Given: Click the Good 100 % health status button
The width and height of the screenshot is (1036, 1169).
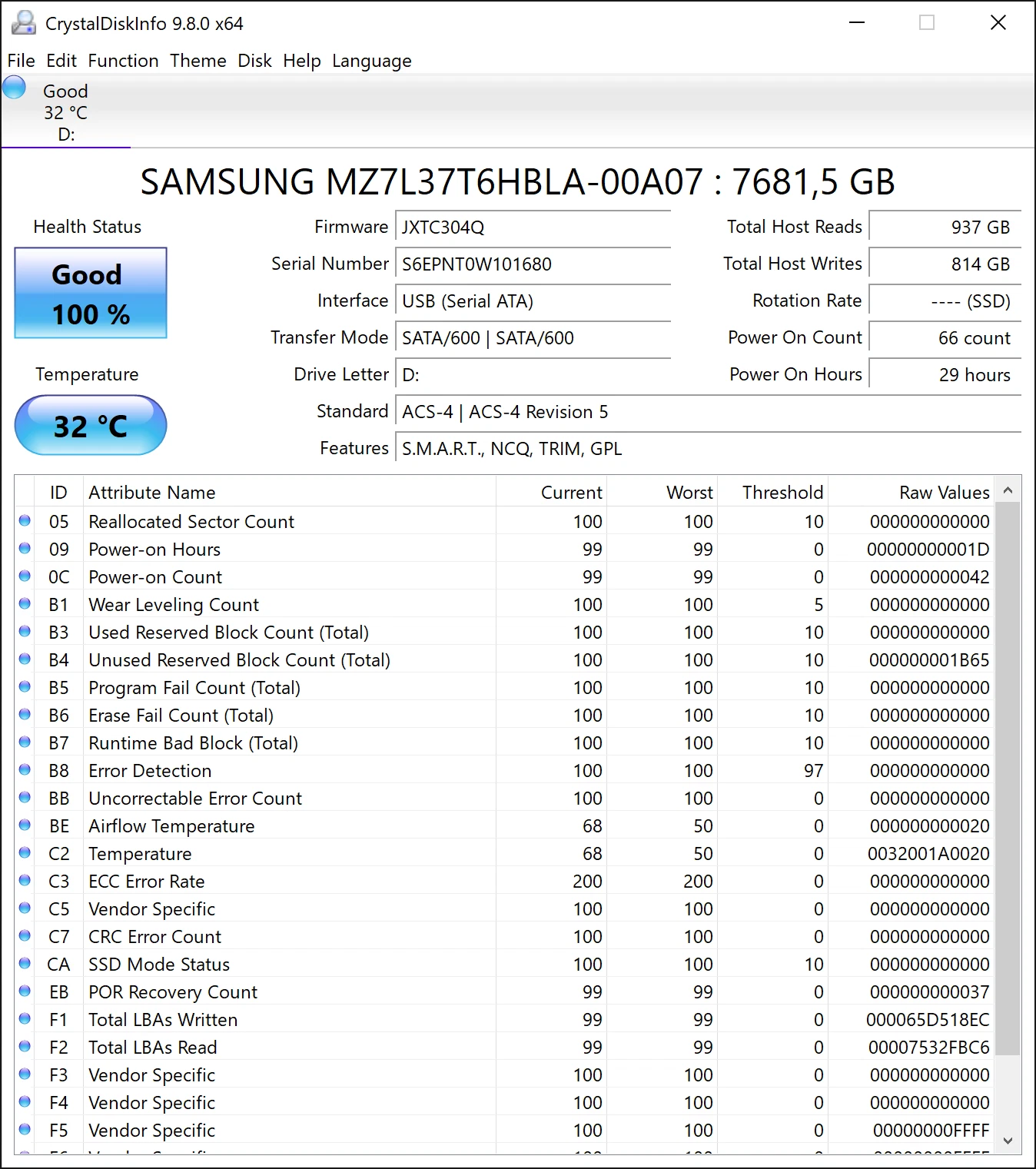Looking at the screenshot, I should point(91,293).
